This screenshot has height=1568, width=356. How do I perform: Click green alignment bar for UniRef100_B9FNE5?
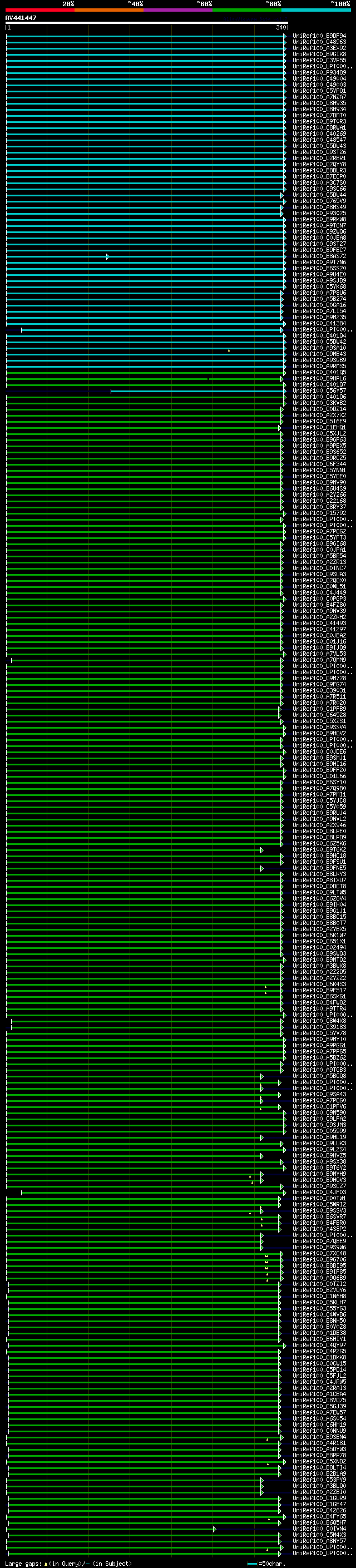click(135, 868)
